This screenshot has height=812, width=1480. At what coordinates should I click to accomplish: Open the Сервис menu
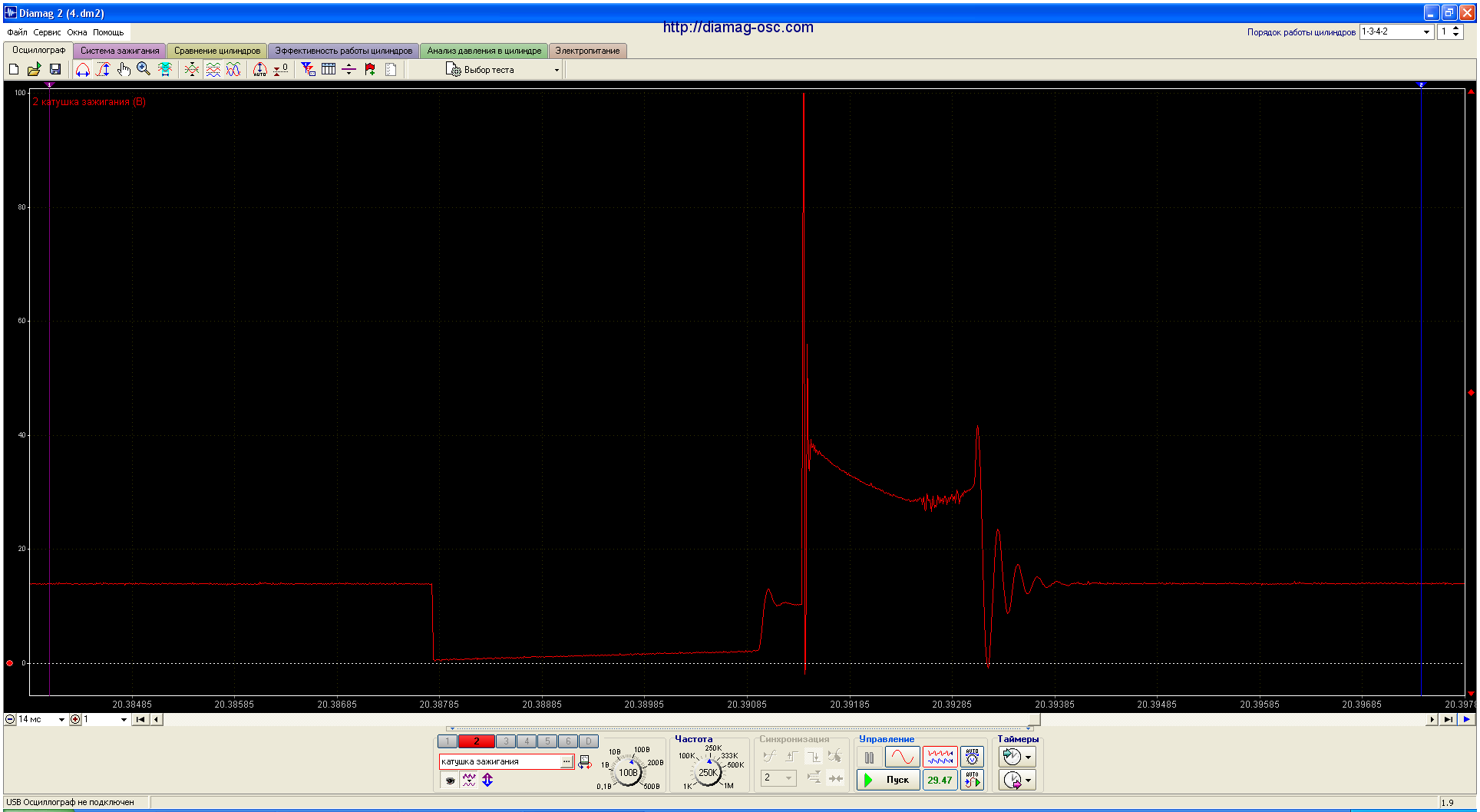tap(47, 32)
